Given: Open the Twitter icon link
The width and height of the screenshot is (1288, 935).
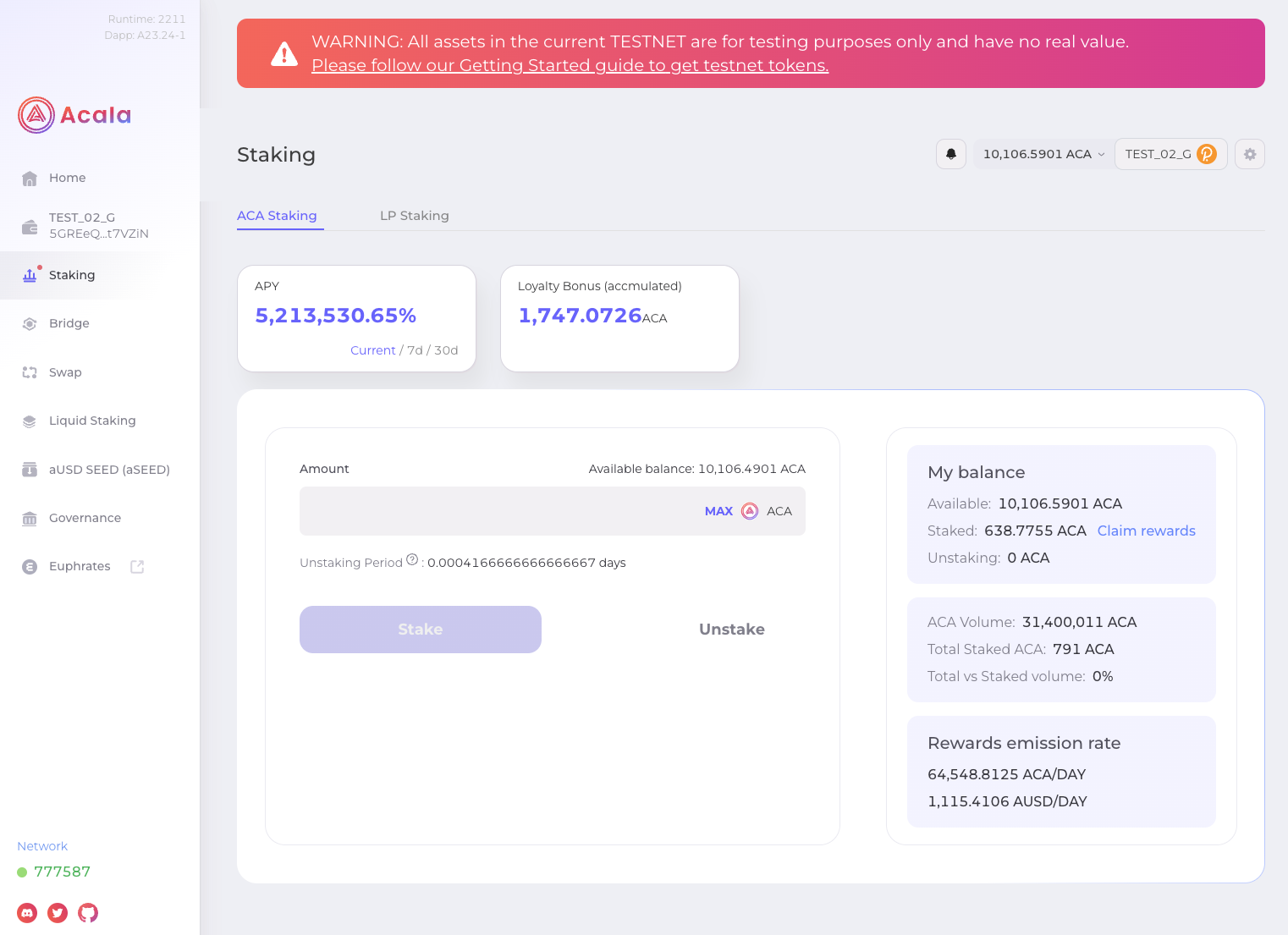Looking at the screenshot, I should pos(58,913).
